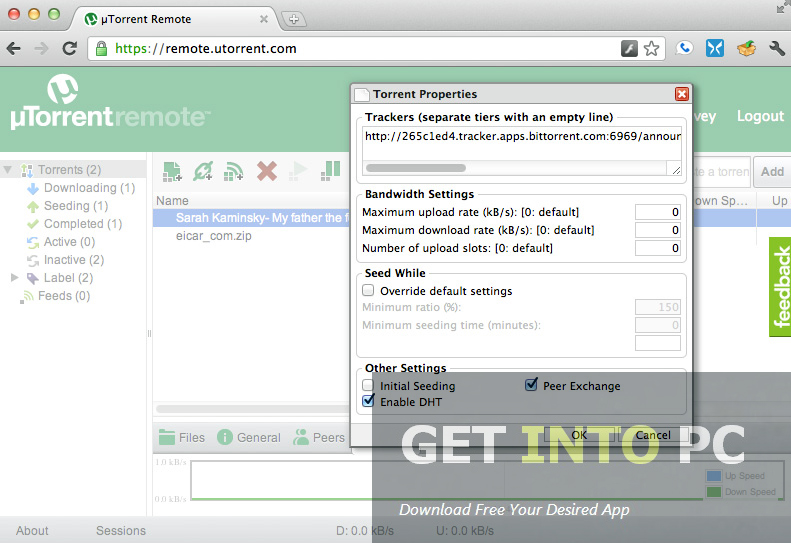Remove torrent with the red X icon
The height and width of the screenshot is (543, 791).
pyautogui.click(x=267, y=172)
